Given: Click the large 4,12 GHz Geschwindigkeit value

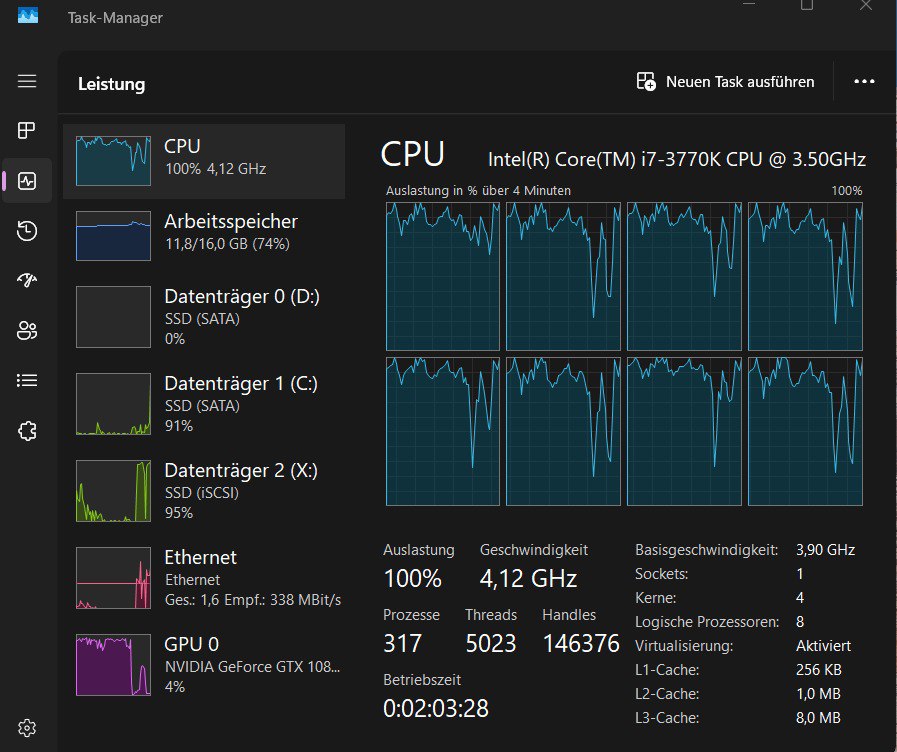Looking at the screenshot, I should click(528, 578).
